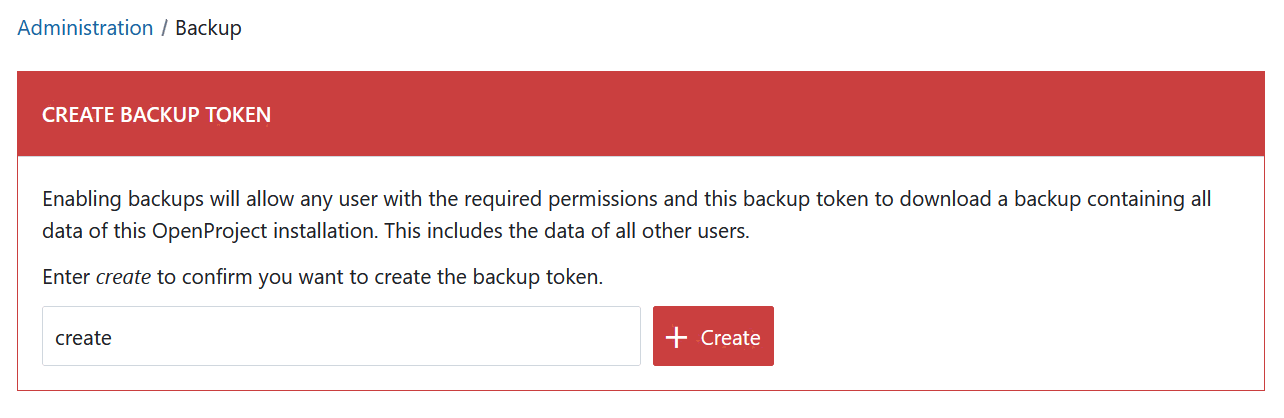Click the CREATE BACKUP TOKEN heading
Image resolution: width=1284 pixels, height=418 pixels.
tap(156, 115)
